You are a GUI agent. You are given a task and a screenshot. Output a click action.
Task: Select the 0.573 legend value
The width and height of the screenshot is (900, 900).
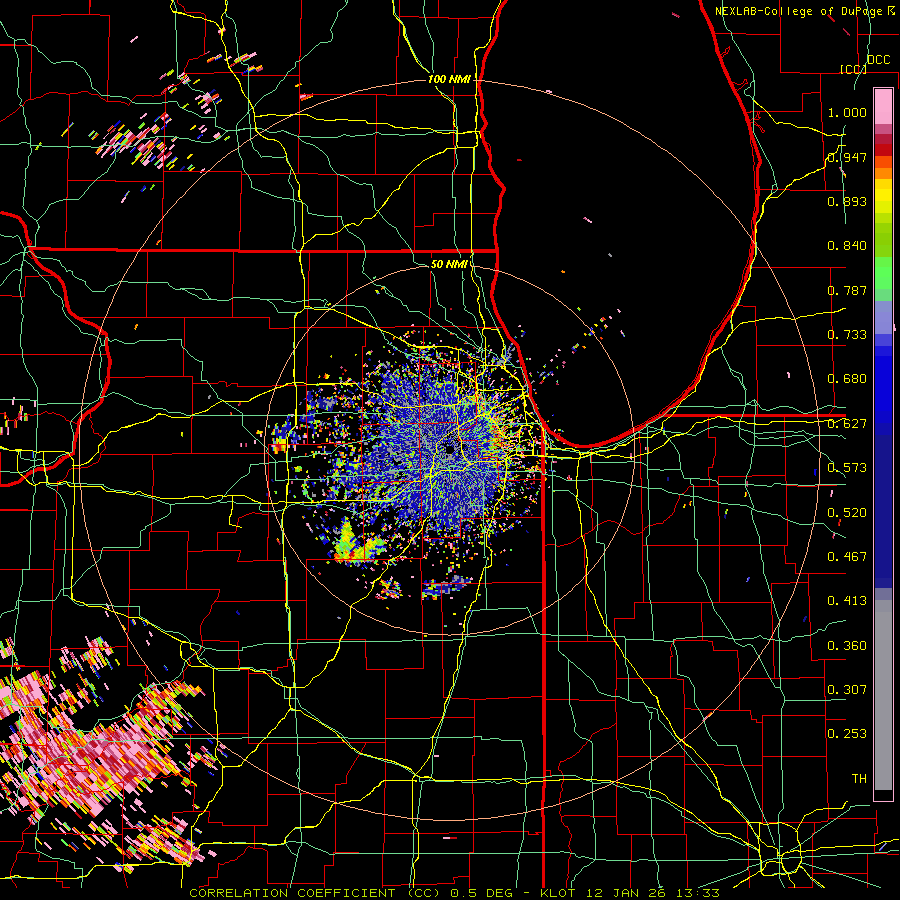pos(847,468)
